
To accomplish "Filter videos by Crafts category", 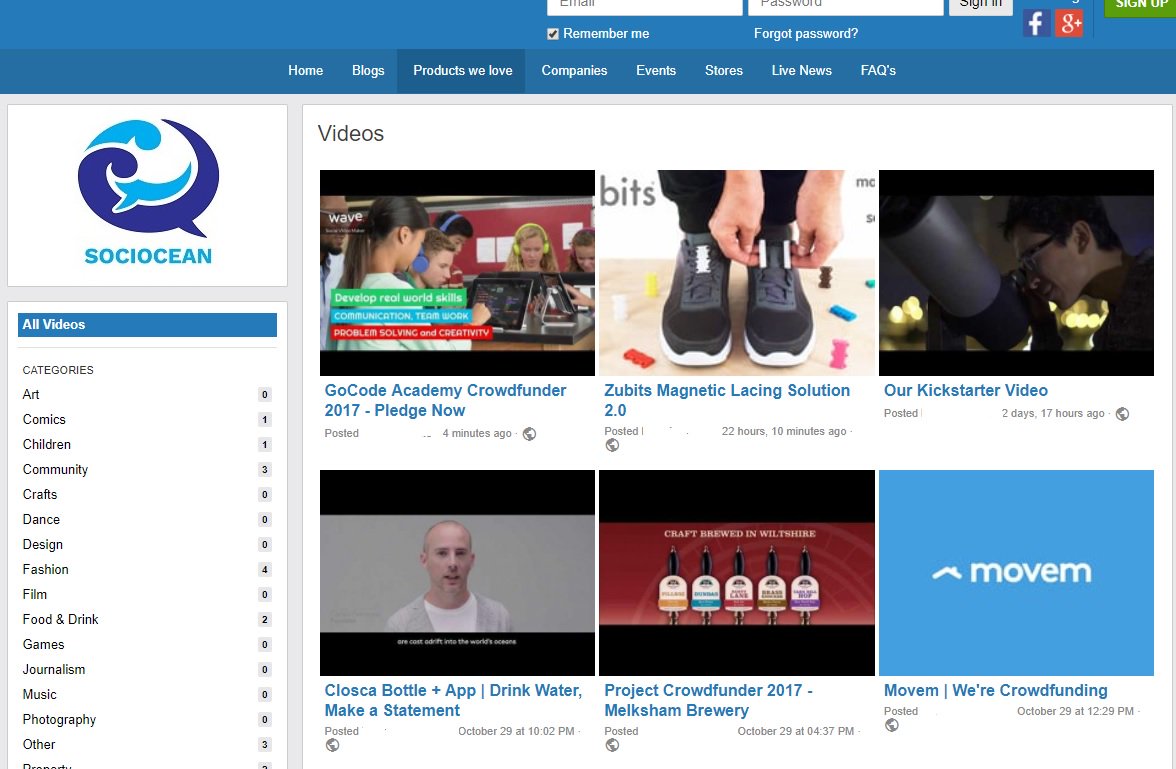I will (40, 494).
